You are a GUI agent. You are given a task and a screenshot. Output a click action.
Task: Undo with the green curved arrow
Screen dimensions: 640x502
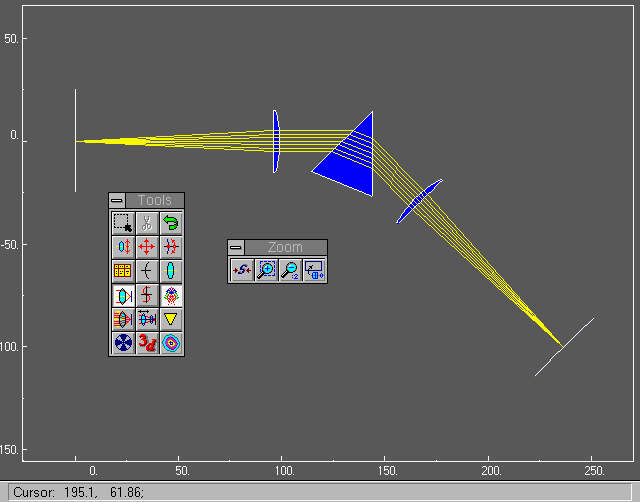(171, 223)
